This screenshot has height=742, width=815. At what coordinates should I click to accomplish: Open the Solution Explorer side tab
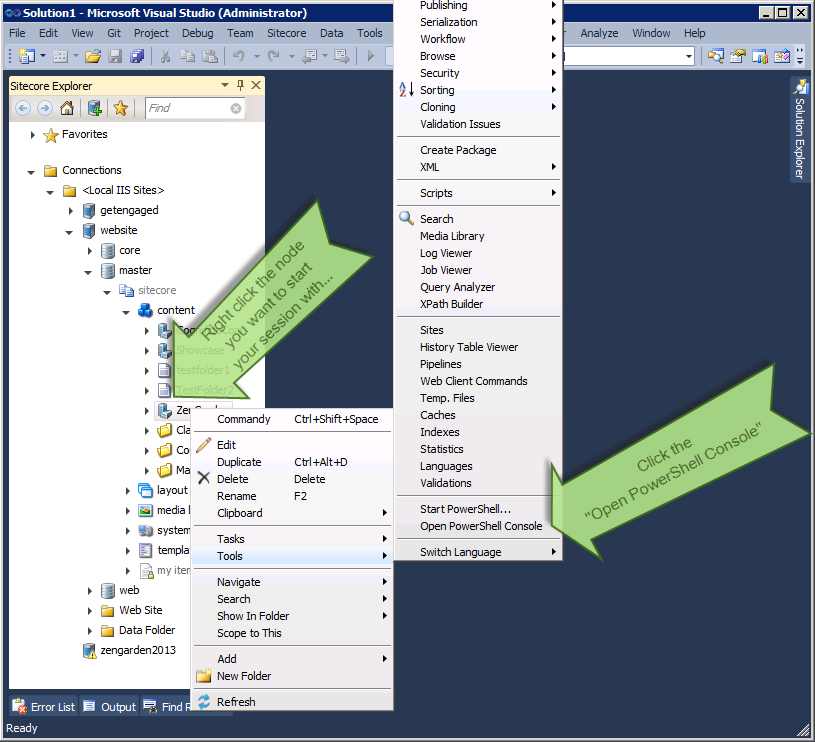800,130
